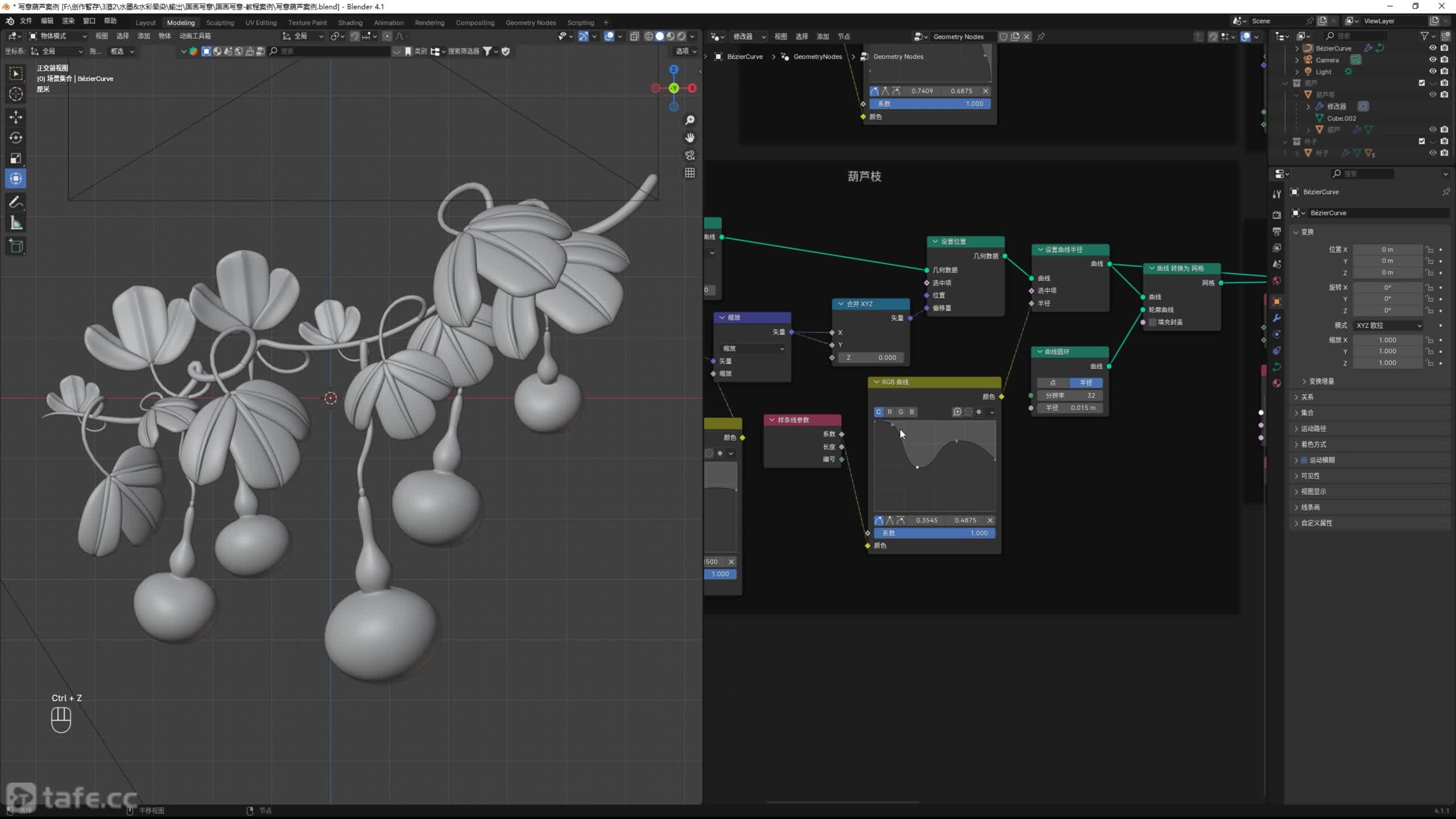
Task: Click the hand pan view icon
Action: 690,138
